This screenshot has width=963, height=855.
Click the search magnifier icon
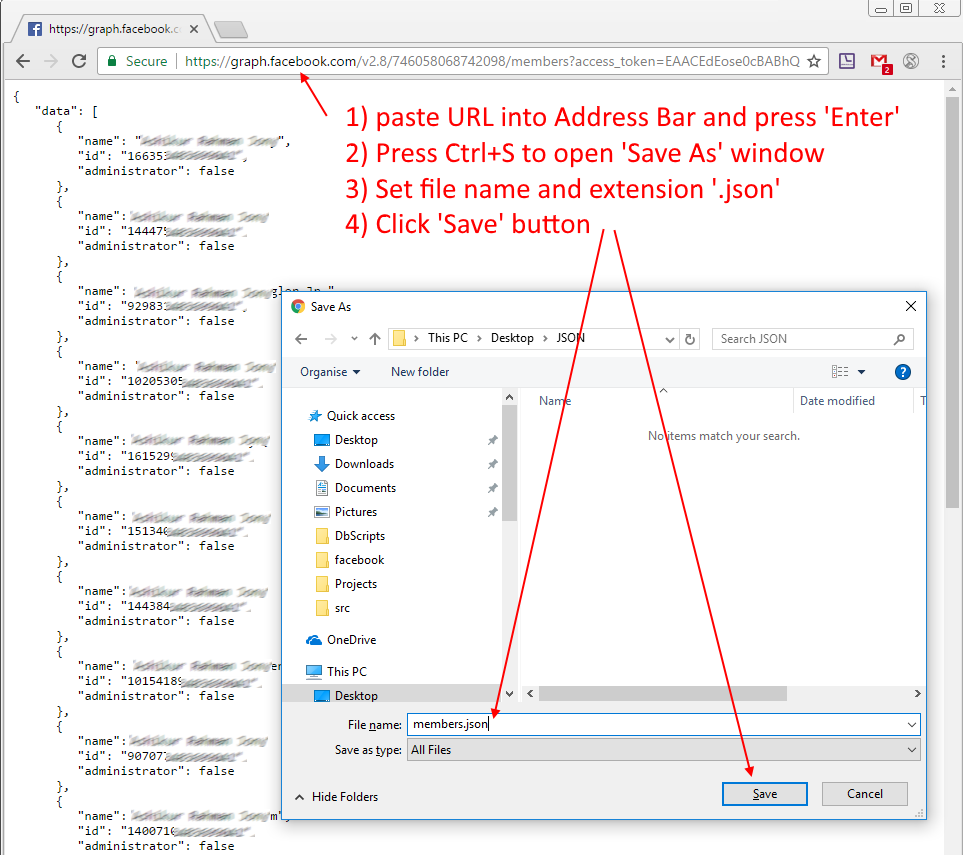point(899,339)
